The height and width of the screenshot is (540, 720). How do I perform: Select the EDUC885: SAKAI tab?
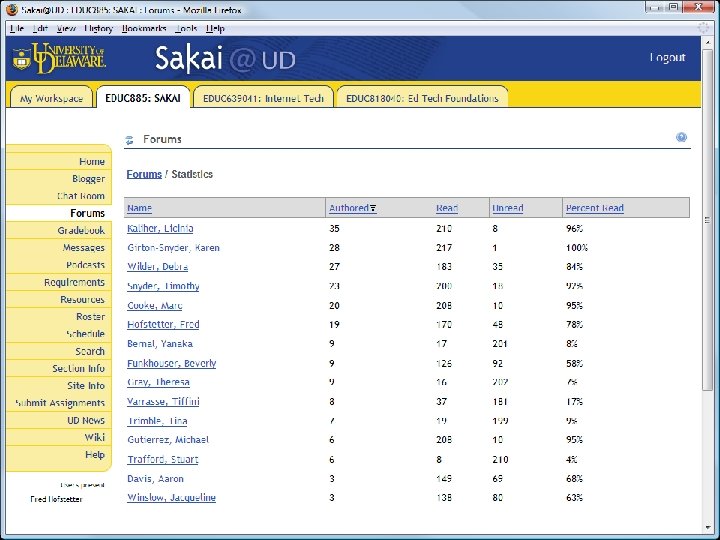(143, 97)
